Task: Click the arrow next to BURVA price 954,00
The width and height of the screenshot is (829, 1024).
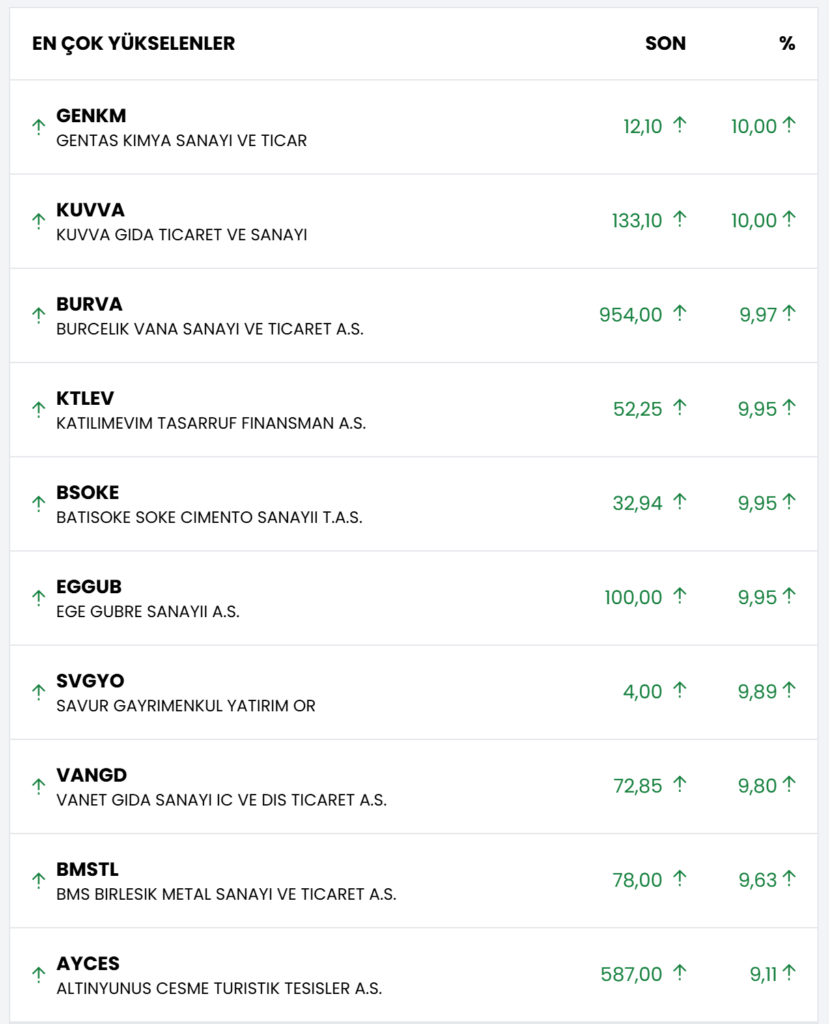Action: (680, 314)
